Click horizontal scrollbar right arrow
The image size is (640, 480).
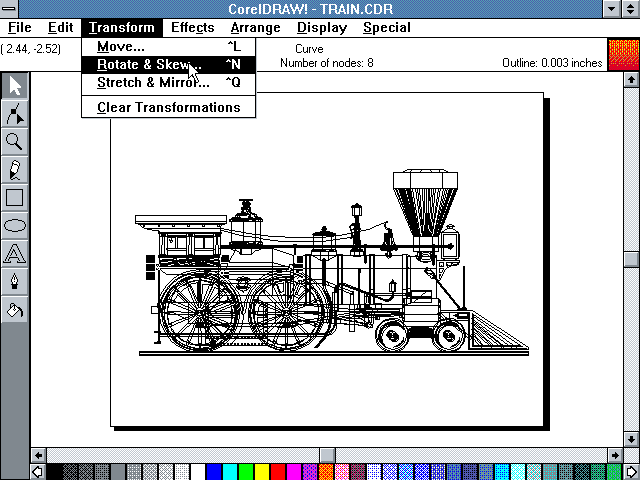pos(615,455)
